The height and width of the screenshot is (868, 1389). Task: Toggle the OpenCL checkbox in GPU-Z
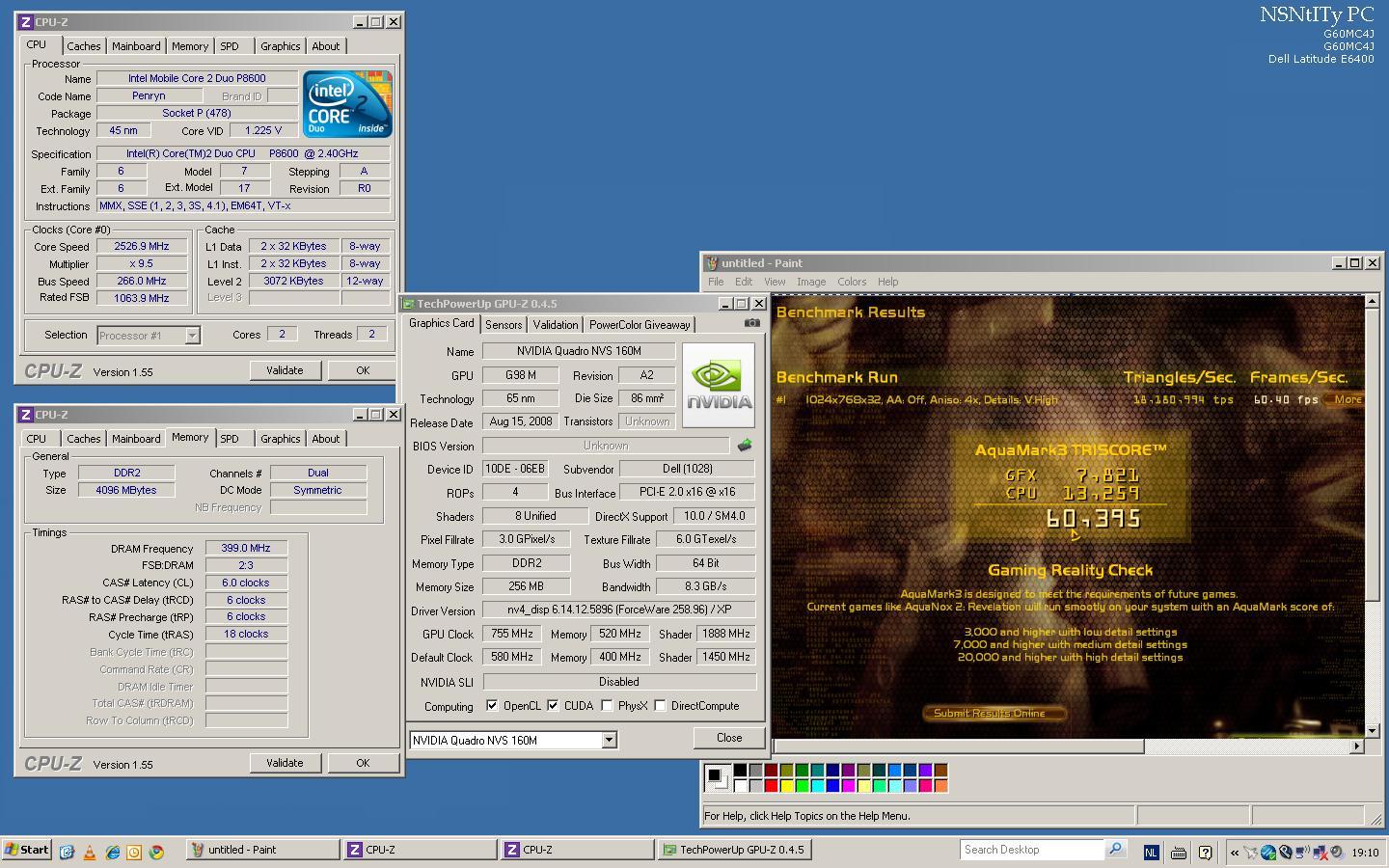tap(492, 705)
